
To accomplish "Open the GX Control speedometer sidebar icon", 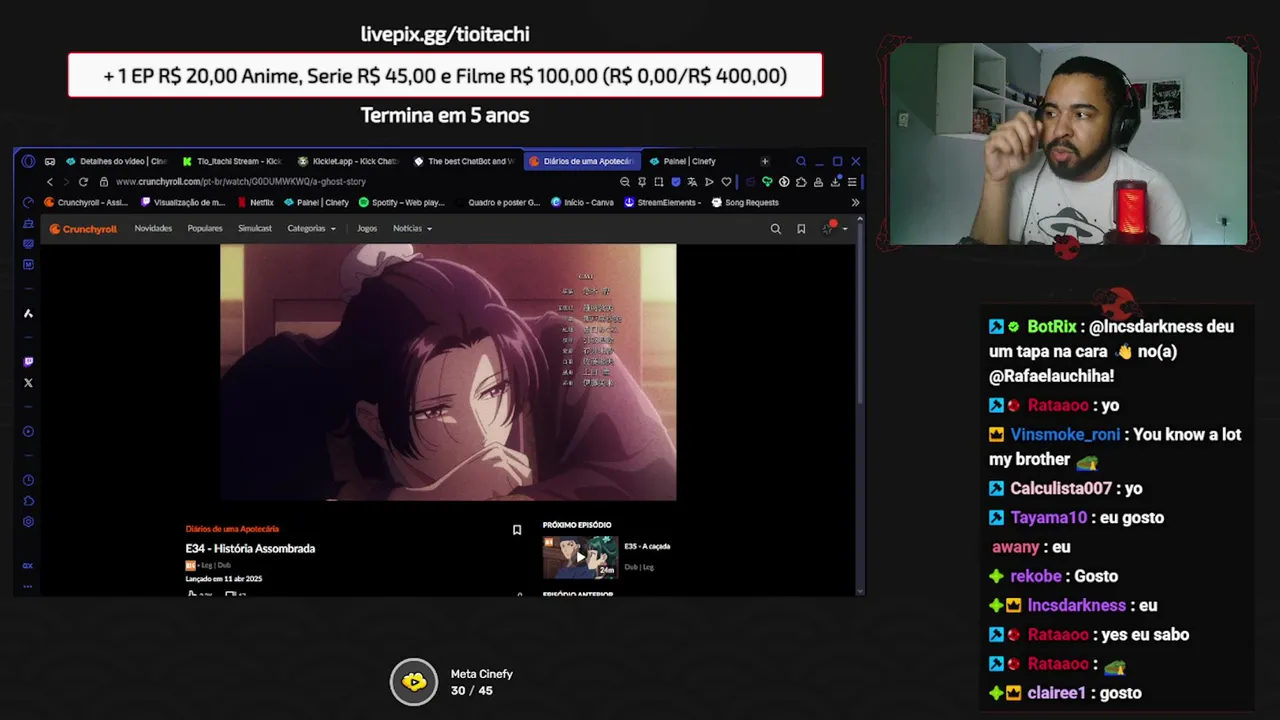I will pyautogui.click(x=28, y=202).
